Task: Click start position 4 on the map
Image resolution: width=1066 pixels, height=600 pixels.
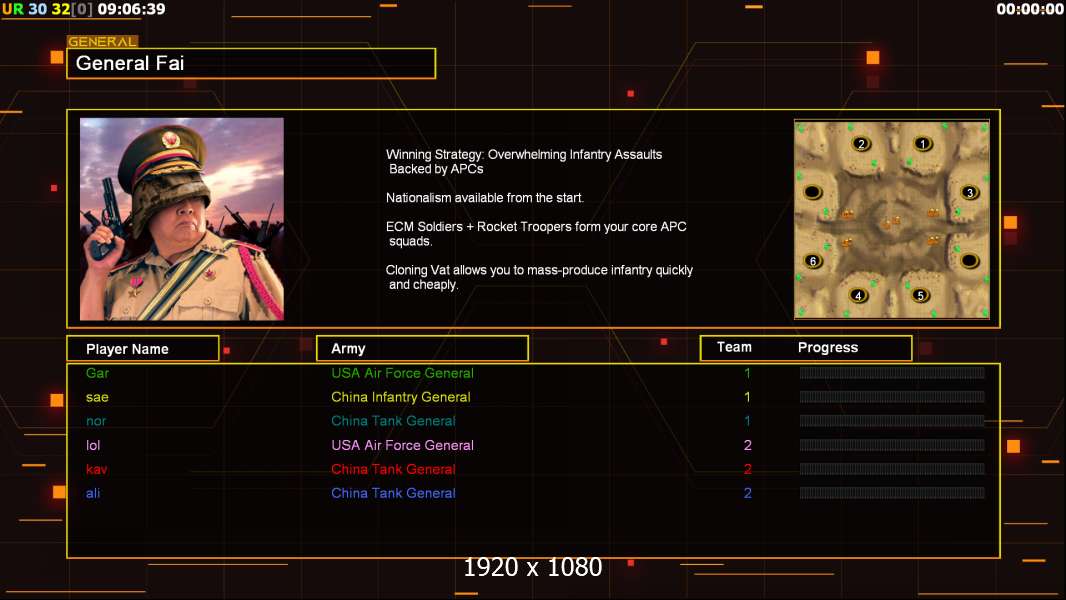Action: pos(859,296)
